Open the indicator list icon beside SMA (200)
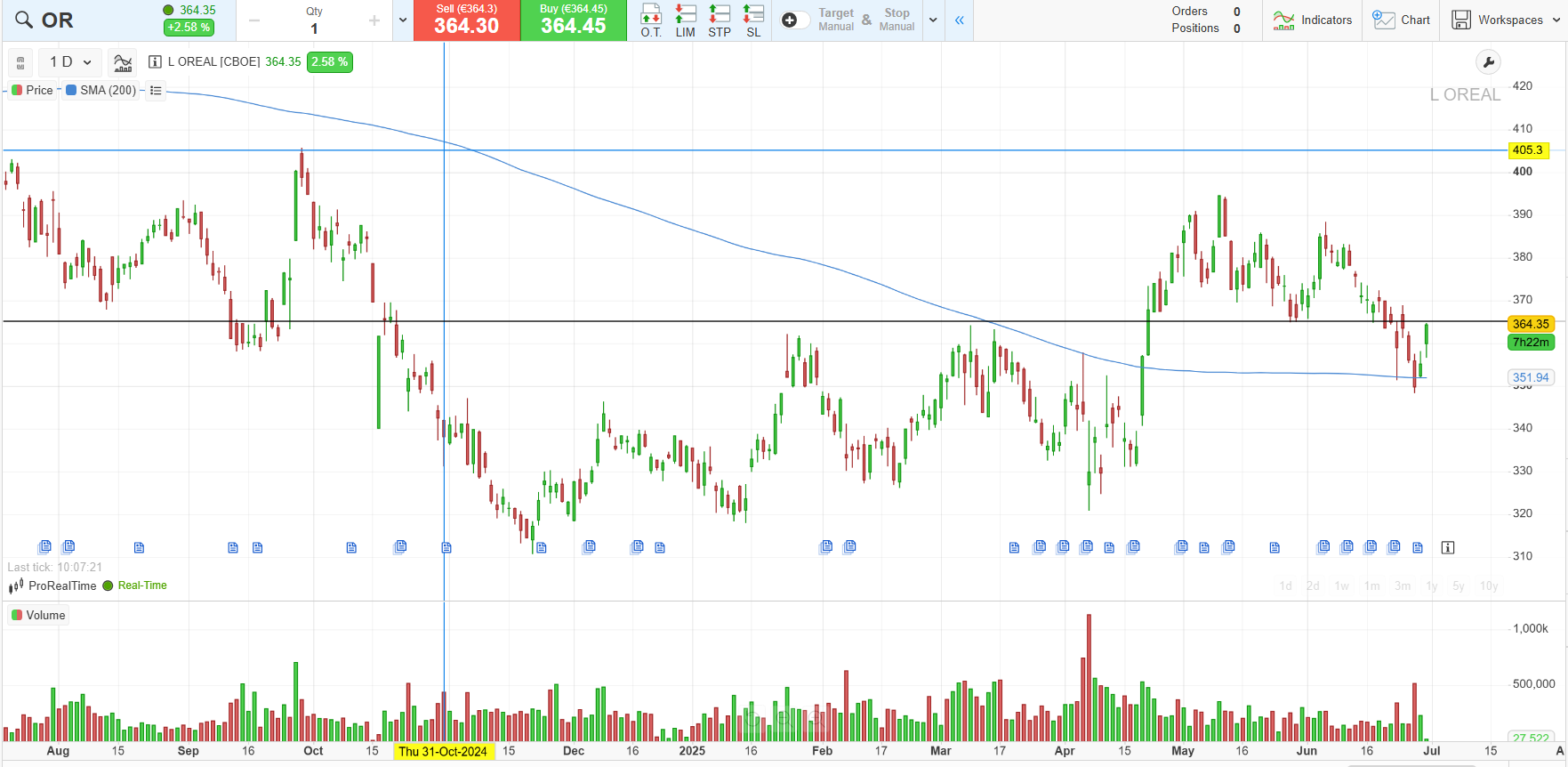This screenshot has height=767, width=1568. tap(156, 91)
